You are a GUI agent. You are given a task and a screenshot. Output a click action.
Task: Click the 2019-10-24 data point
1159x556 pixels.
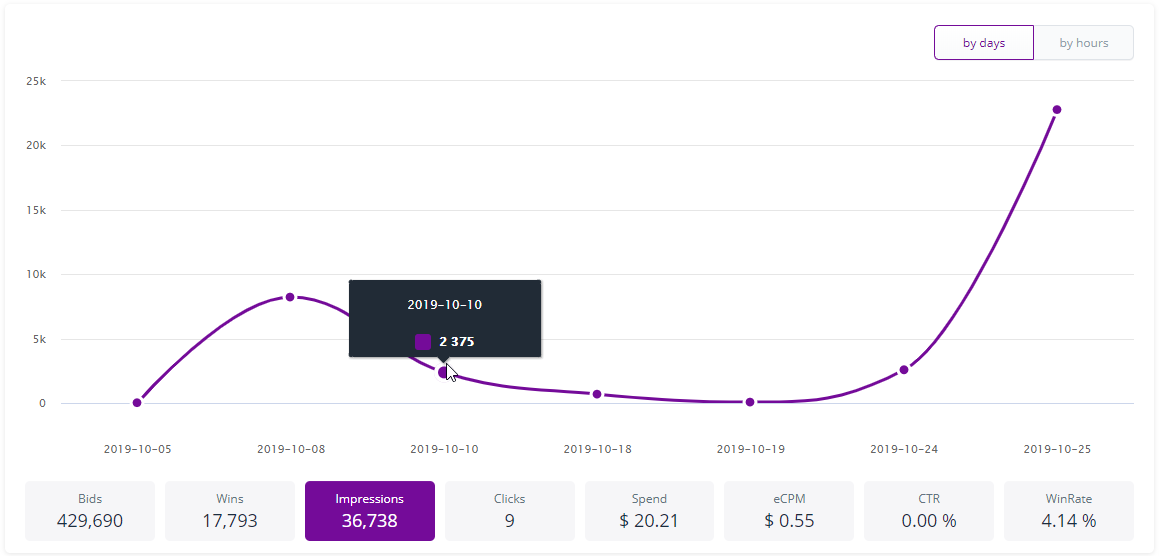[904, 370]
